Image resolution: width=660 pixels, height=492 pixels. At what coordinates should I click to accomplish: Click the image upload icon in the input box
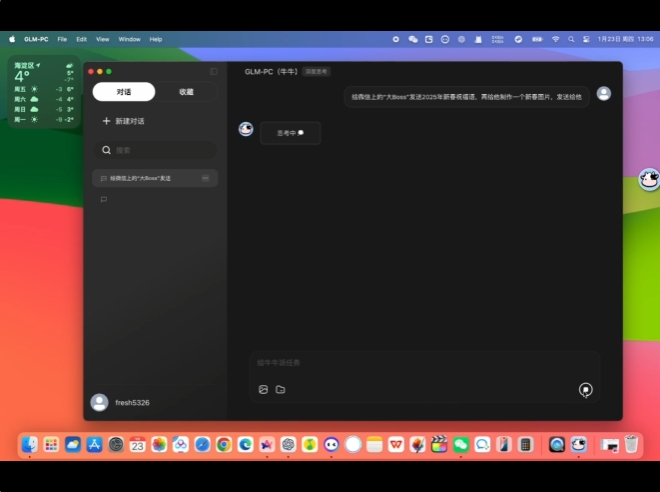pos(263,389)
